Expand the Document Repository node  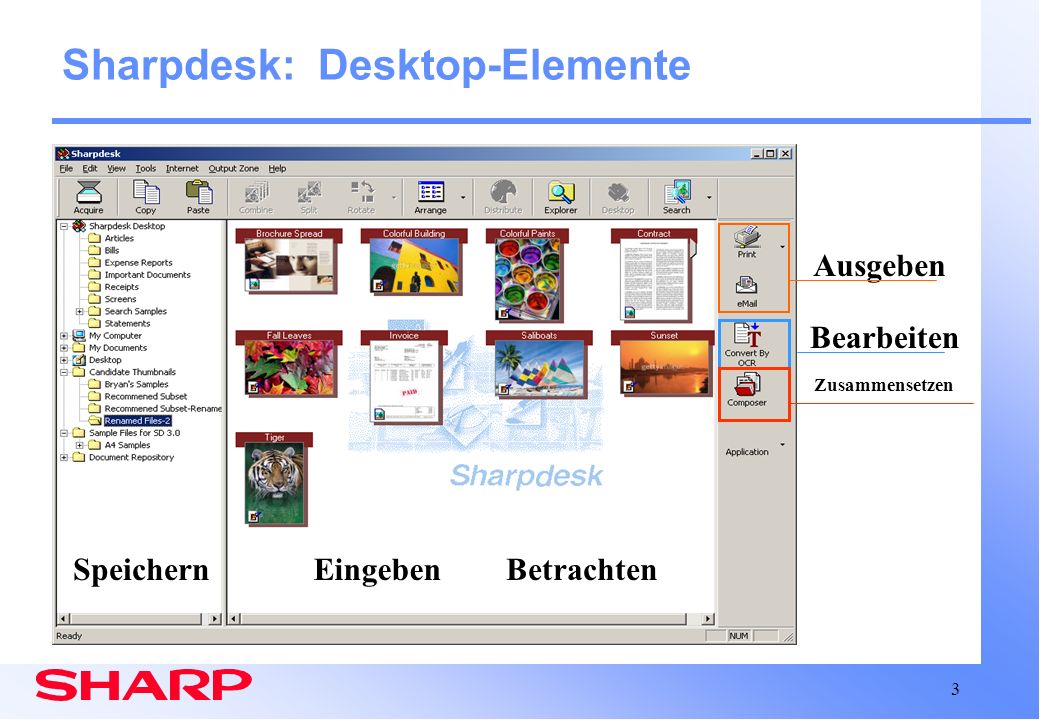64,457
